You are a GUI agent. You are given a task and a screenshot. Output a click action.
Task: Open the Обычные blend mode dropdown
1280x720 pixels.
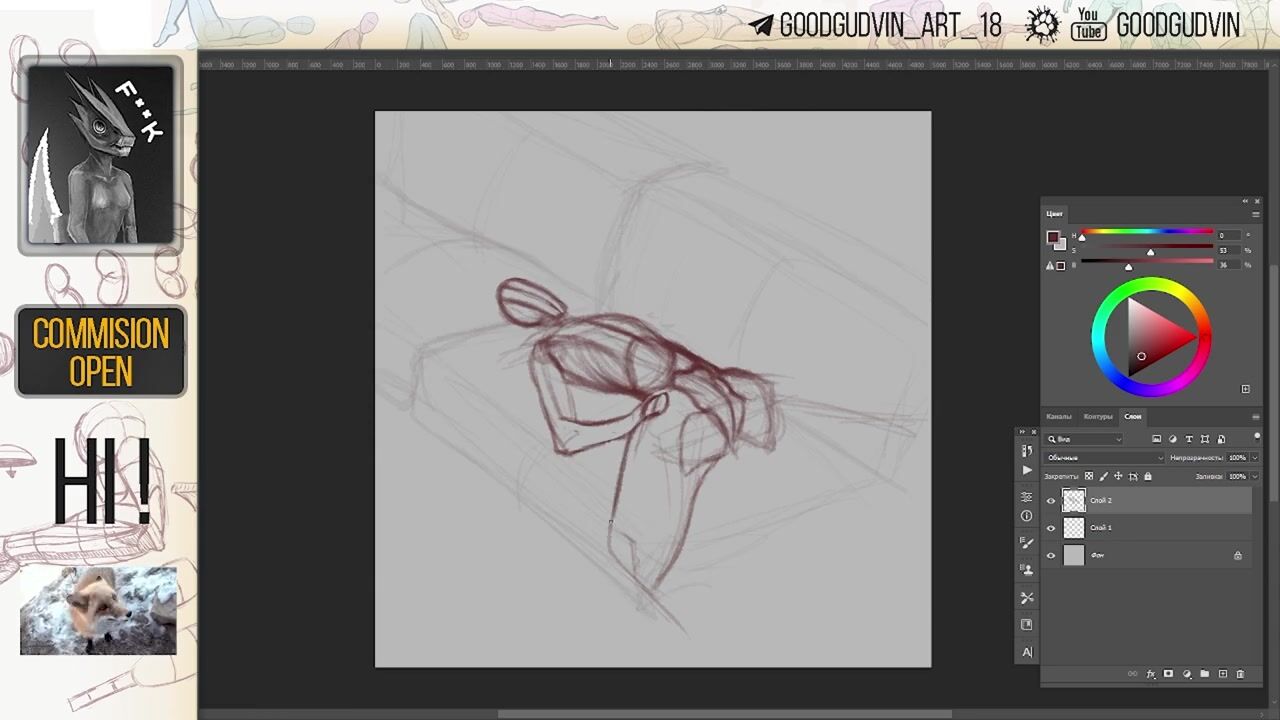pos(1105,458)
